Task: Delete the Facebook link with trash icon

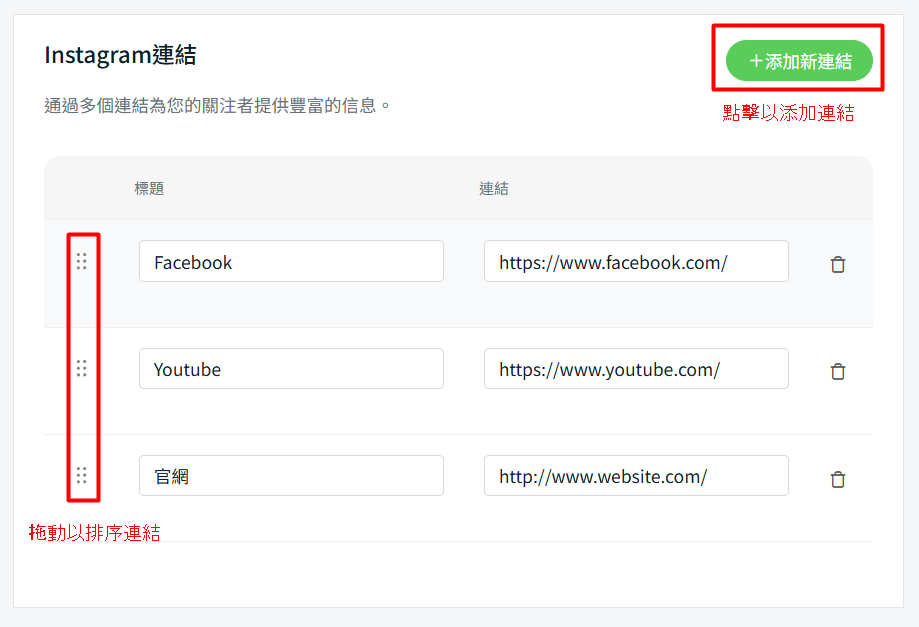Action: pyautogui.click(x=838, y=265)
